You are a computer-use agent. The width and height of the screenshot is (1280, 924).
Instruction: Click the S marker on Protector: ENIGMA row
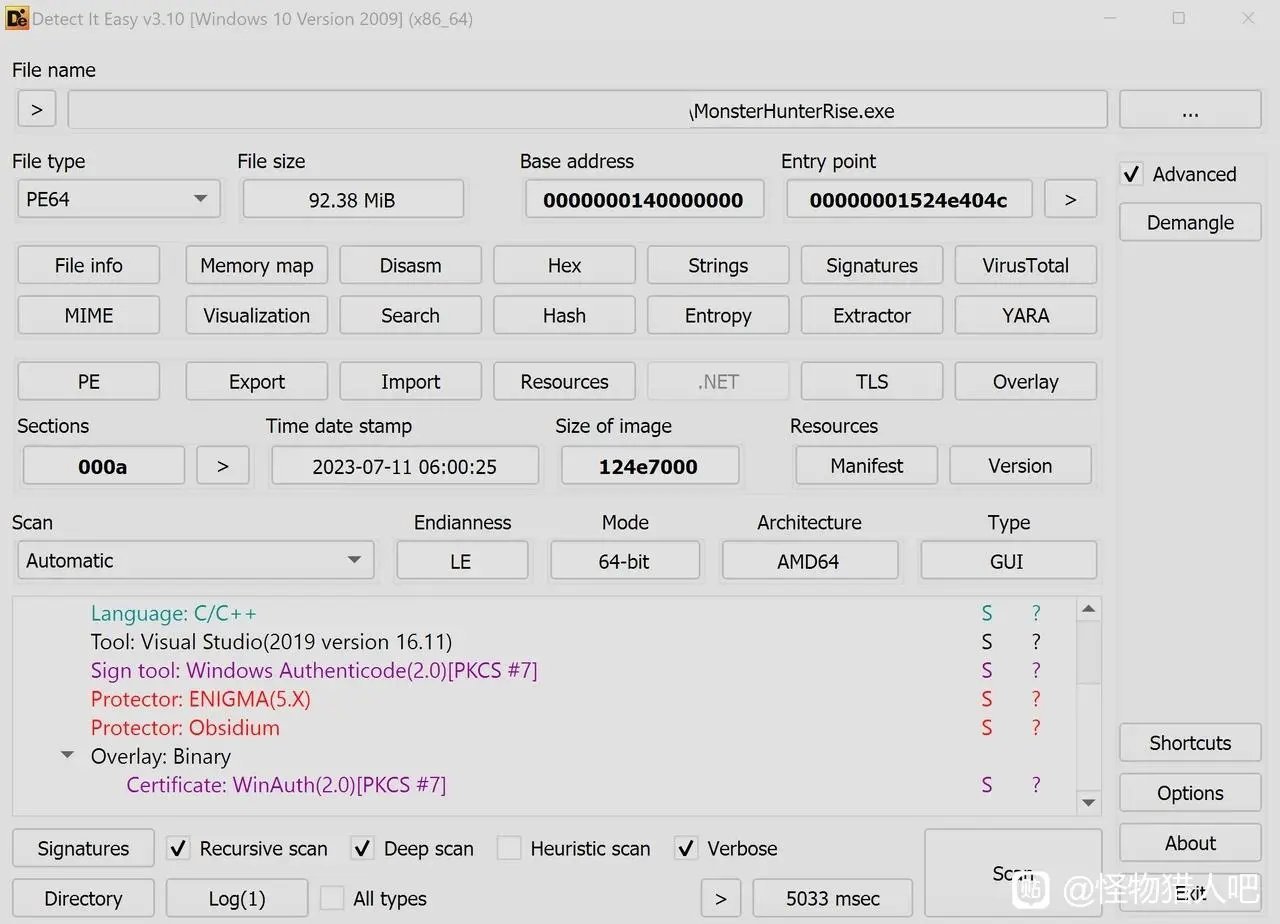click(987, 699)
